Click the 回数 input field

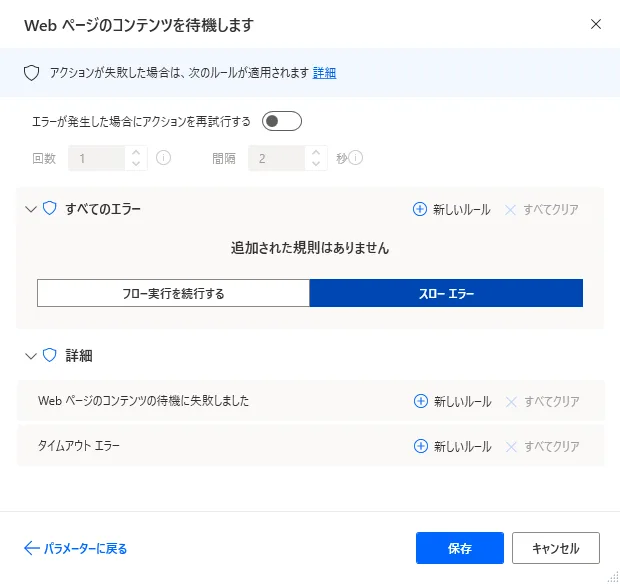[x=96, y=158]
